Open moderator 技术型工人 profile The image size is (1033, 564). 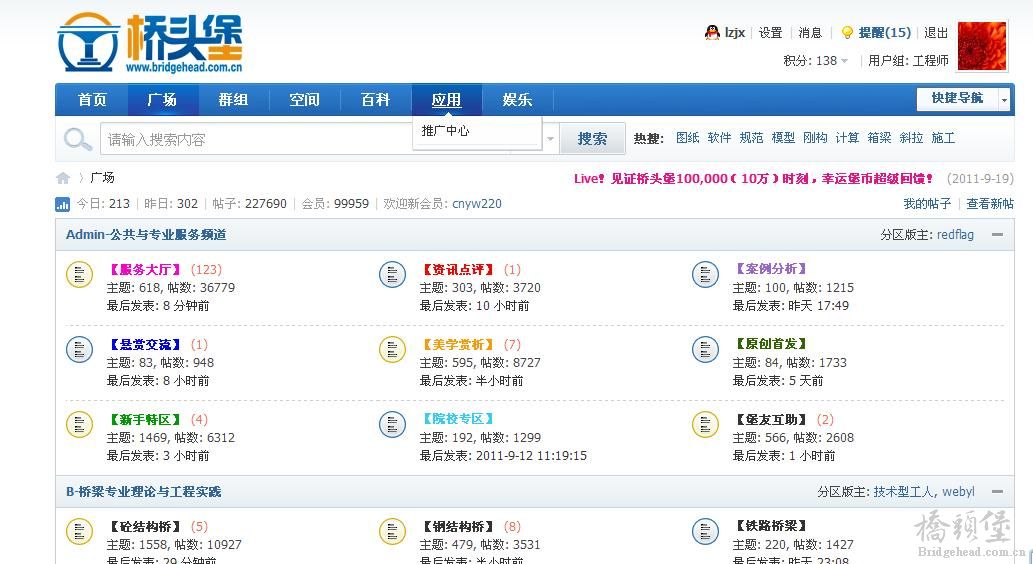pyautogui.click(x=903, y=492)
